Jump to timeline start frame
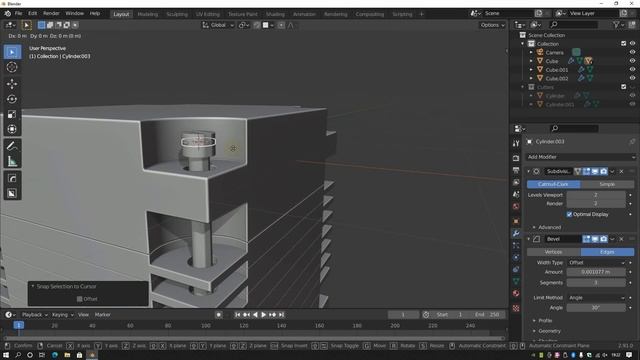 coord(238,315)
